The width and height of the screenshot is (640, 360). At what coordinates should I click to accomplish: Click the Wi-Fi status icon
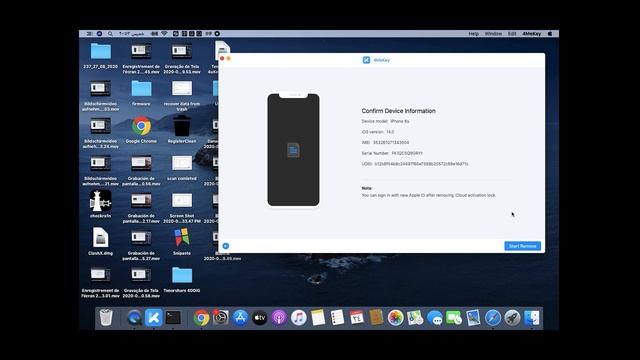pos(164,34)
